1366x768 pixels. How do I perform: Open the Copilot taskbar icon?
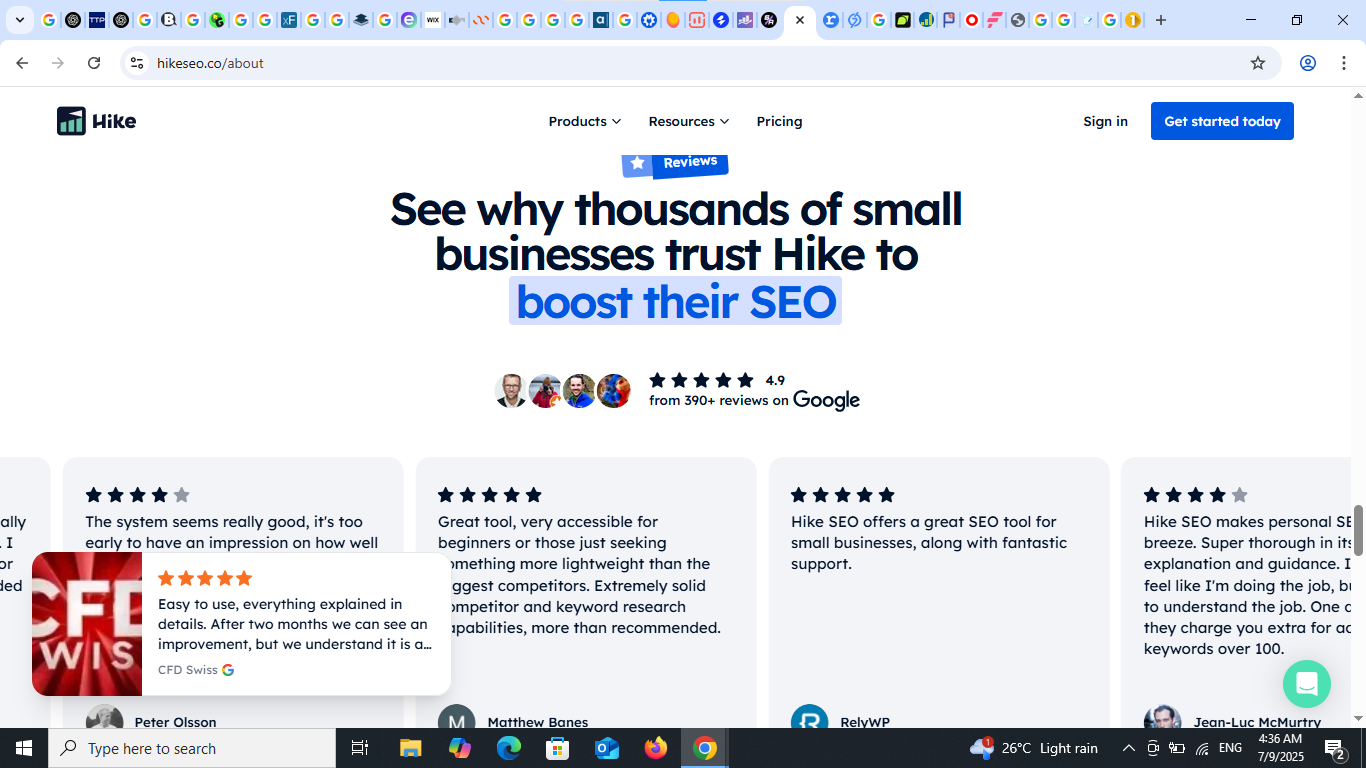460,748
